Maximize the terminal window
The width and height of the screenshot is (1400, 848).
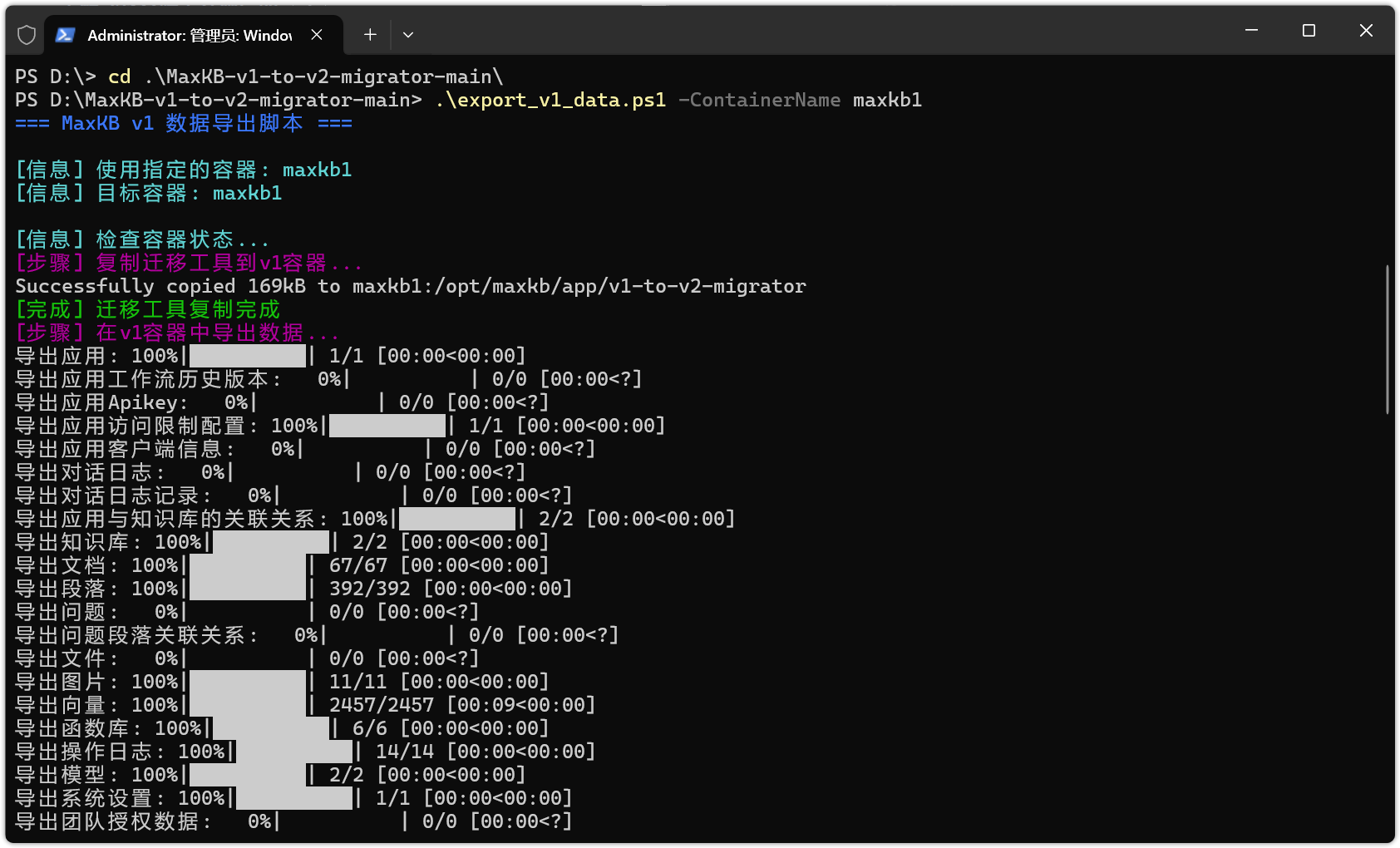(1309, 31)
